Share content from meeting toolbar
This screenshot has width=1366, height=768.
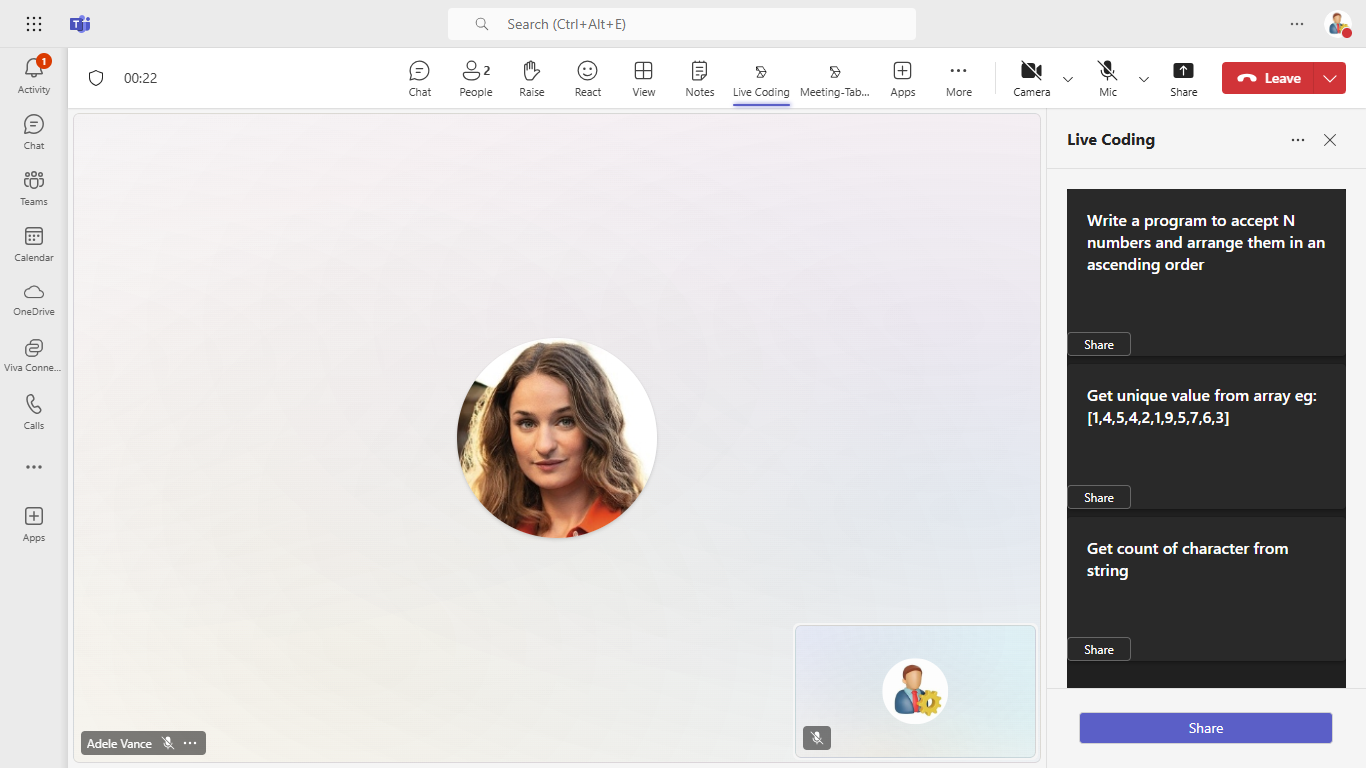point(1184,78)
